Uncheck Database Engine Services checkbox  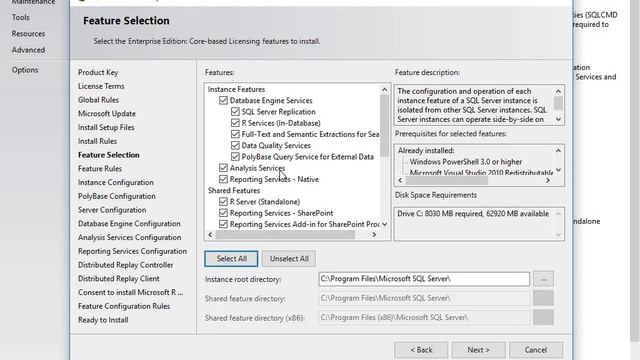click(223, 100)
